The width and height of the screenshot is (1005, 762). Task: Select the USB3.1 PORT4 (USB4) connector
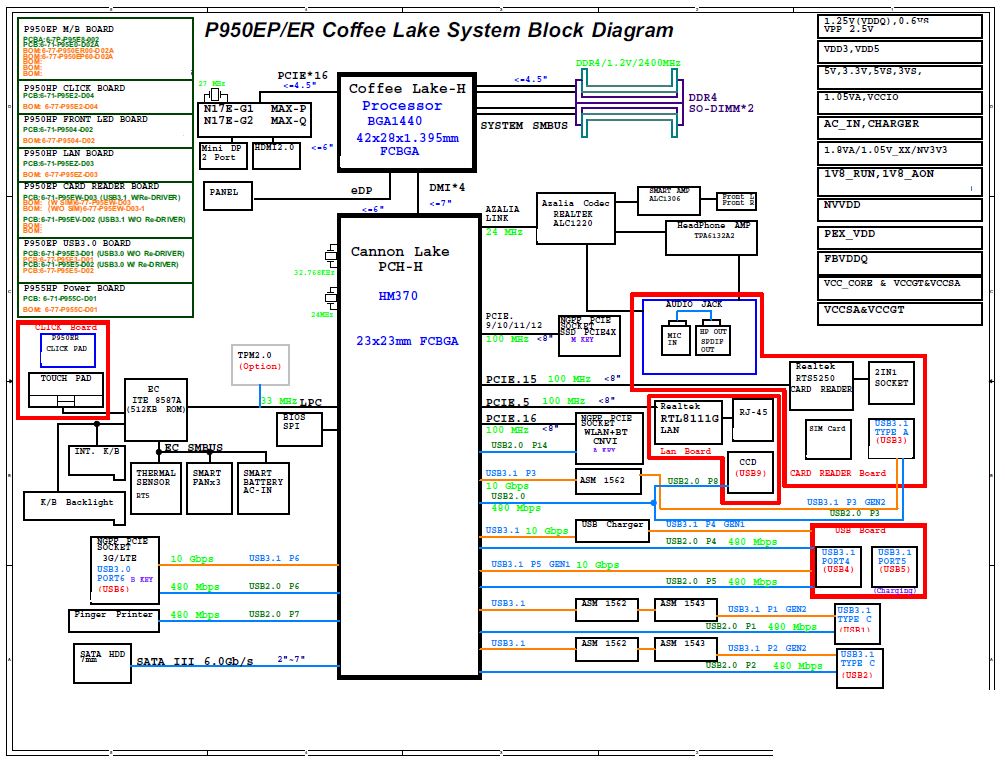838,567
